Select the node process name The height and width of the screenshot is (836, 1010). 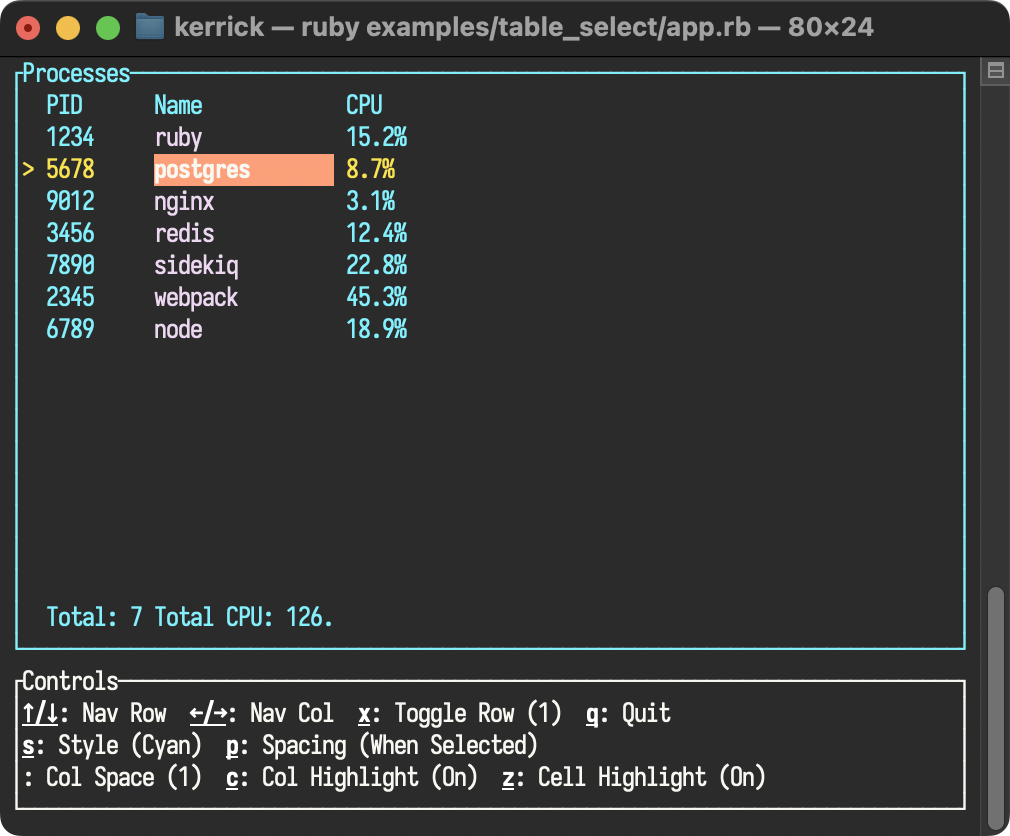[178, 329]
